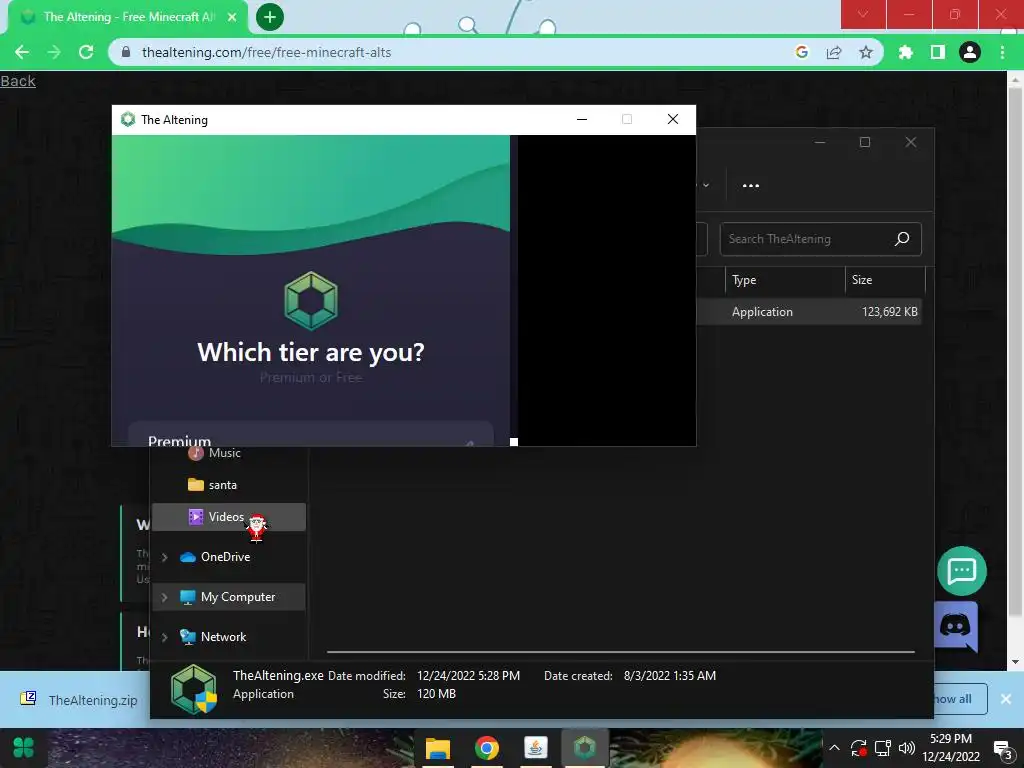Image resolution: width=1024 pixels, height=768 pixels.
Task: Open the Discord button on webpage
Action: click(955, 626)
